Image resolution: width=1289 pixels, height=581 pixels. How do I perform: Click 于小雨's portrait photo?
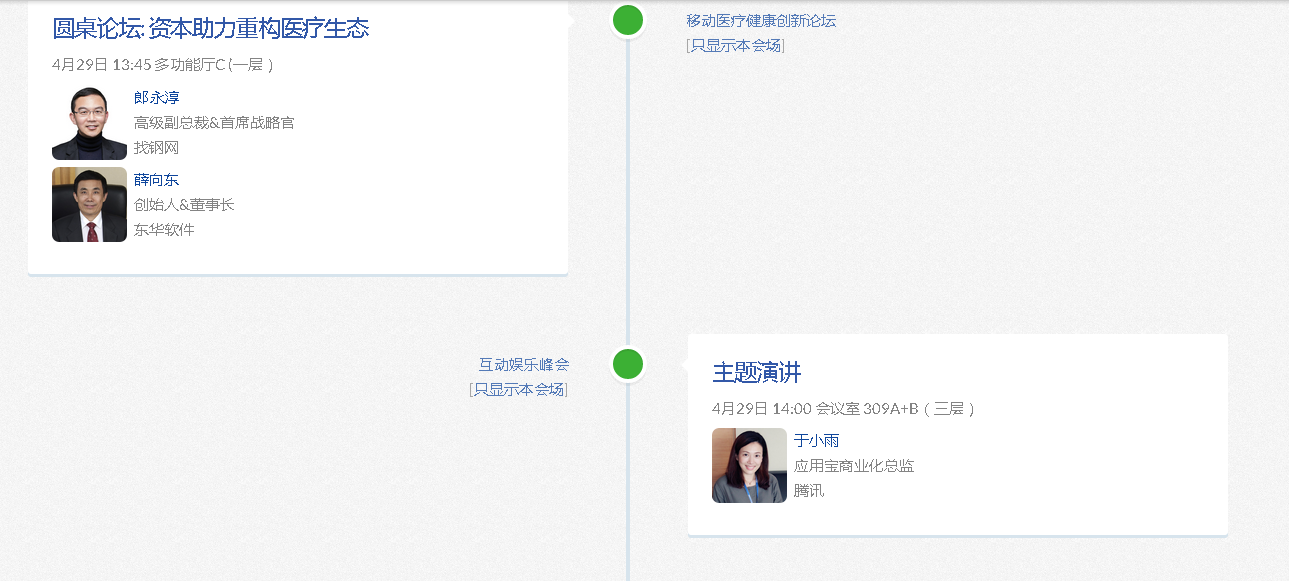tap(749, 465)
